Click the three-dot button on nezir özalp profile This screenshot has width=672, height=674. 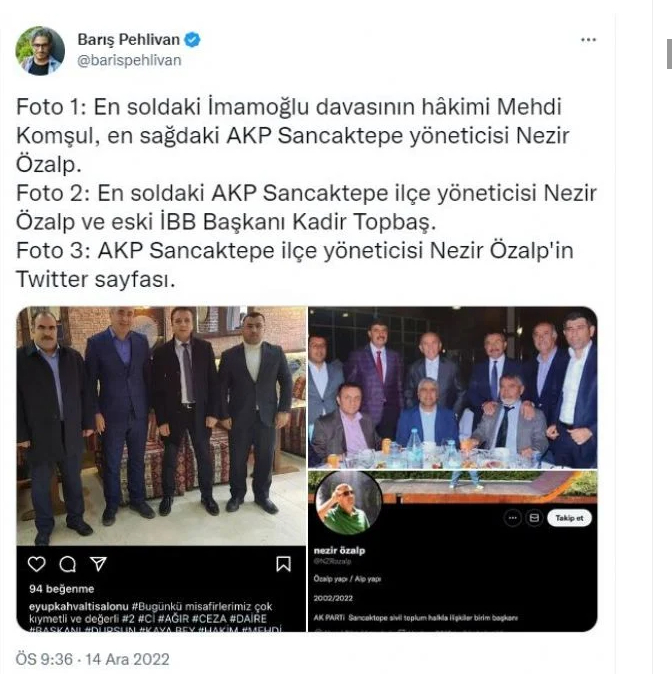512,518
